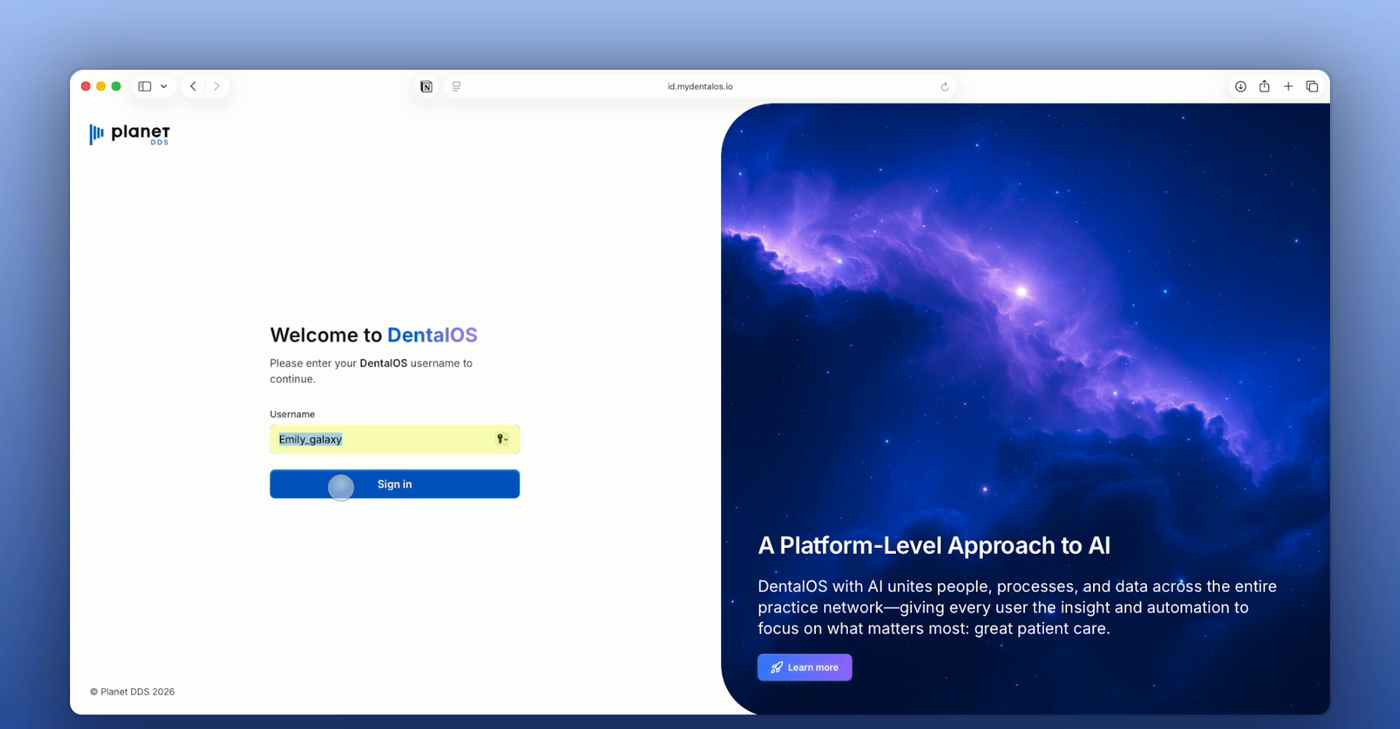Go forward to the next page
Image resolution: width=1400 pixels, height=729 pixels.
click(x=217, y=87)
